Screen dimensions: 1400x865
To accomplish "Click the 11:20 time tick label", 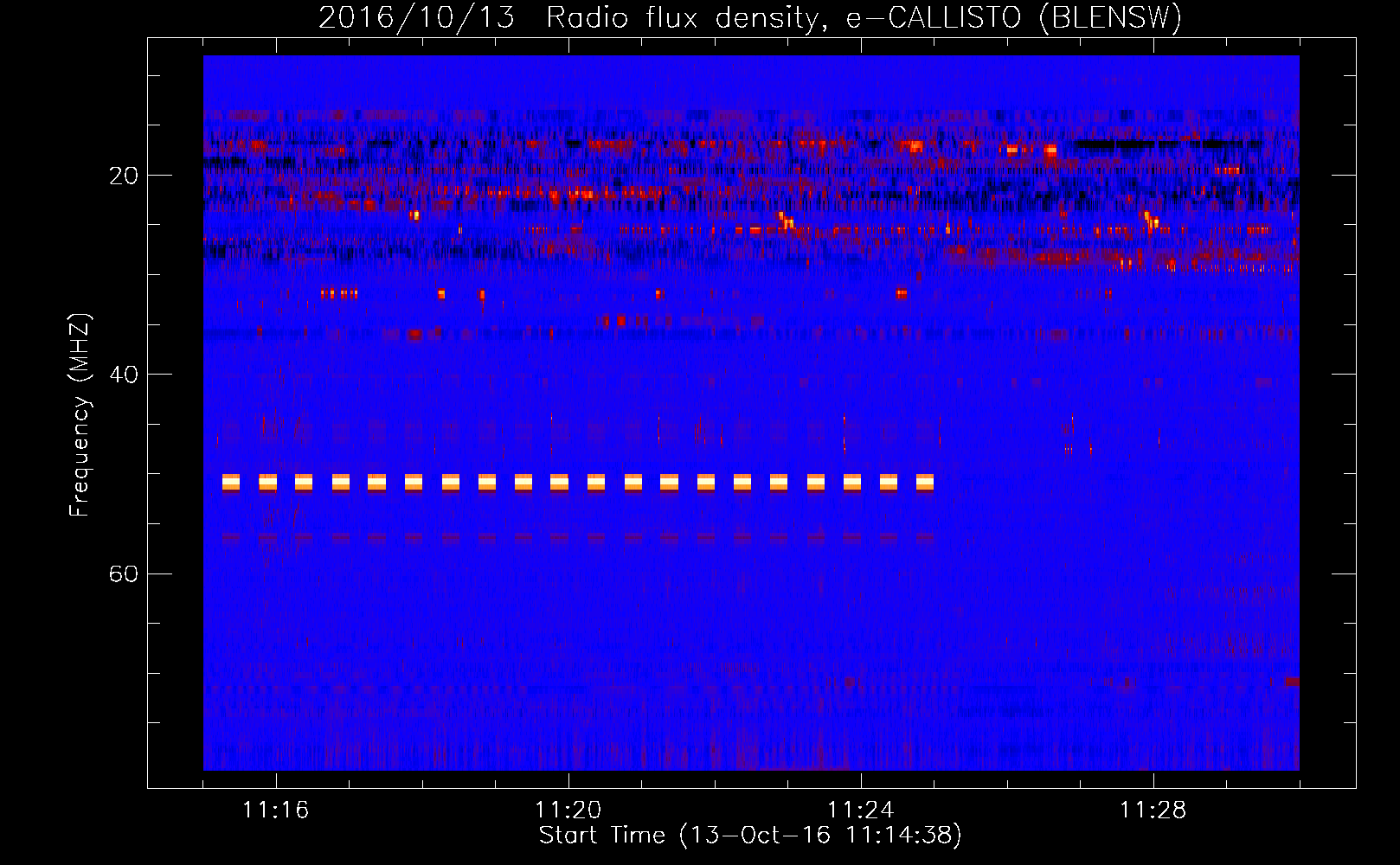I will tap(568, 810).
